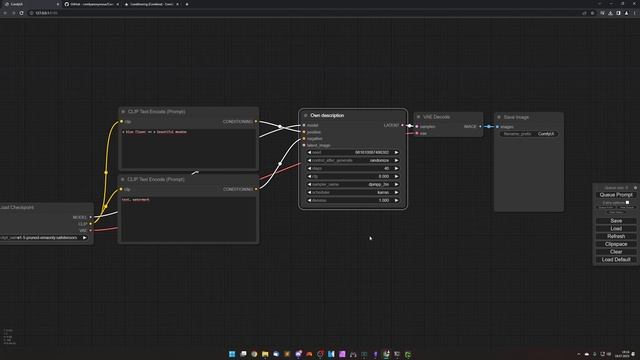Switch to the GitHub browser tab
640x360 pixels.
pyautogui.click(x=92, y=4)
